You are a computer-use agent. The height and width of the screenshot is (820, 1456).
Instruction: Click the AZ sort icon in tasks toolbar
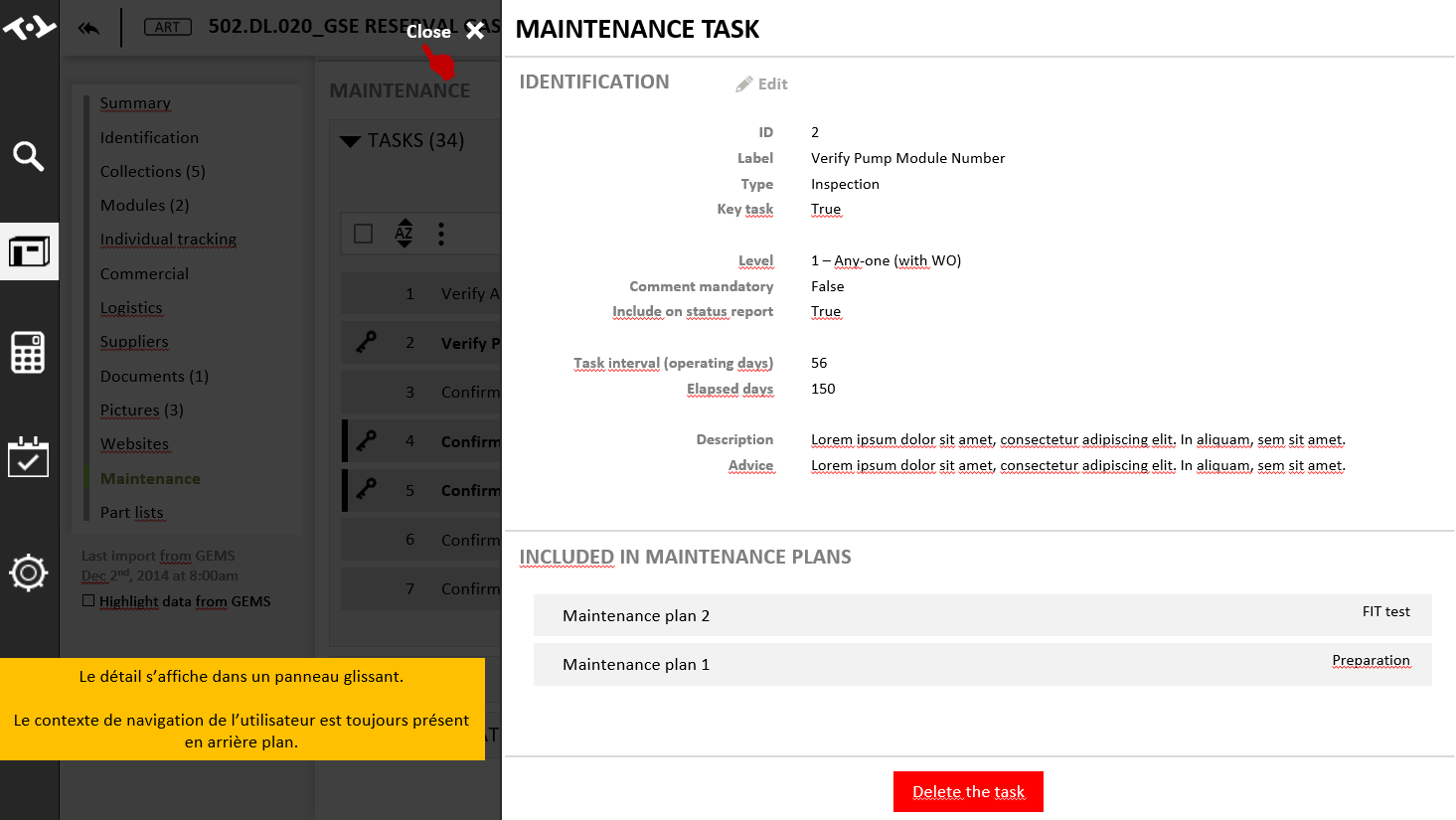coord(404,234)
